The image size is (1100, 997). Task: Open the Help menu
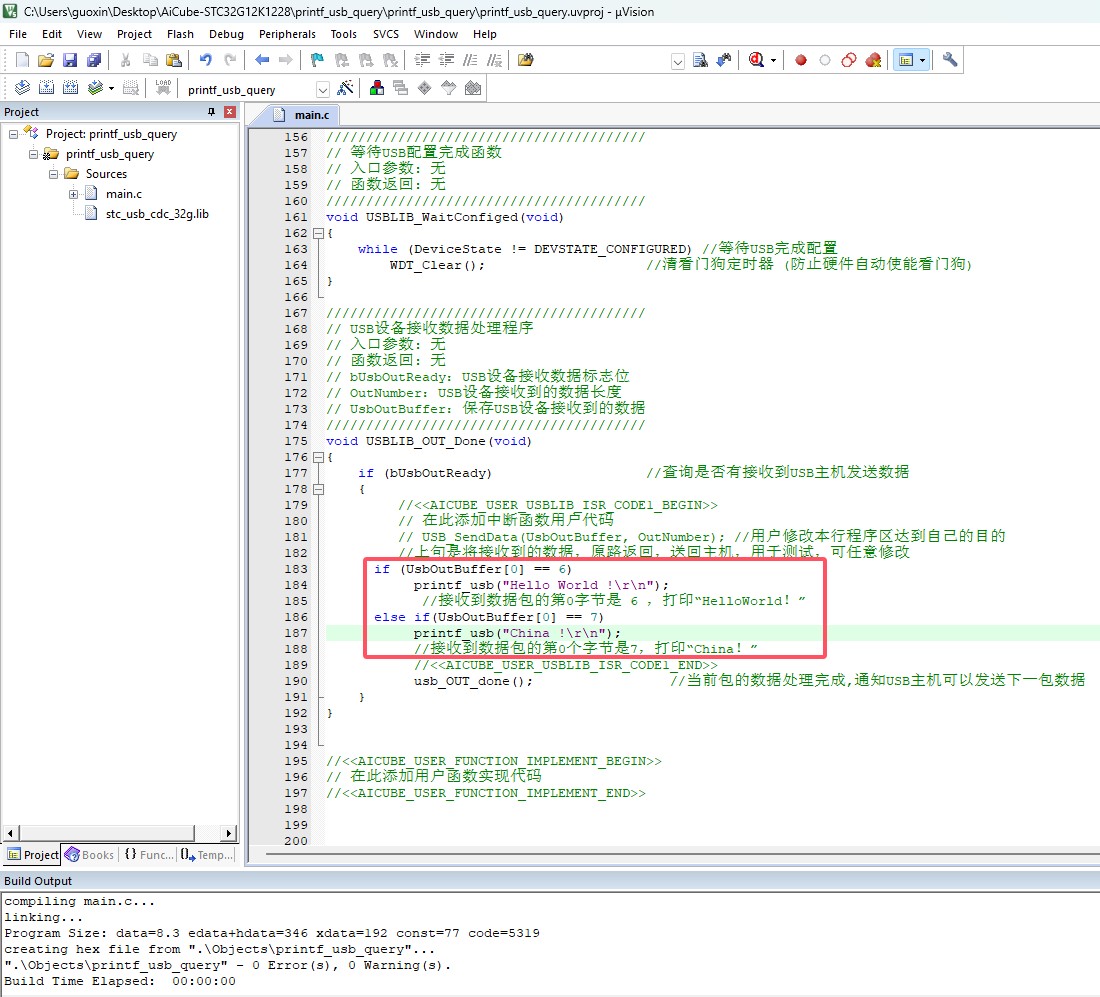coord(485,34)
